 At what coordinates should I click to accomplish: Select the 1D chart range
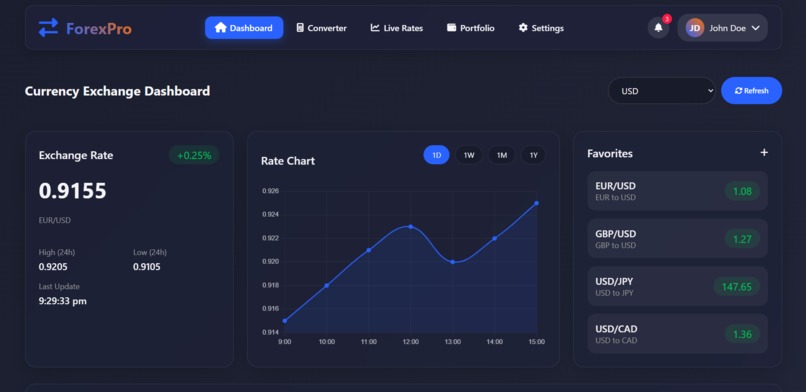coord(436,155)
